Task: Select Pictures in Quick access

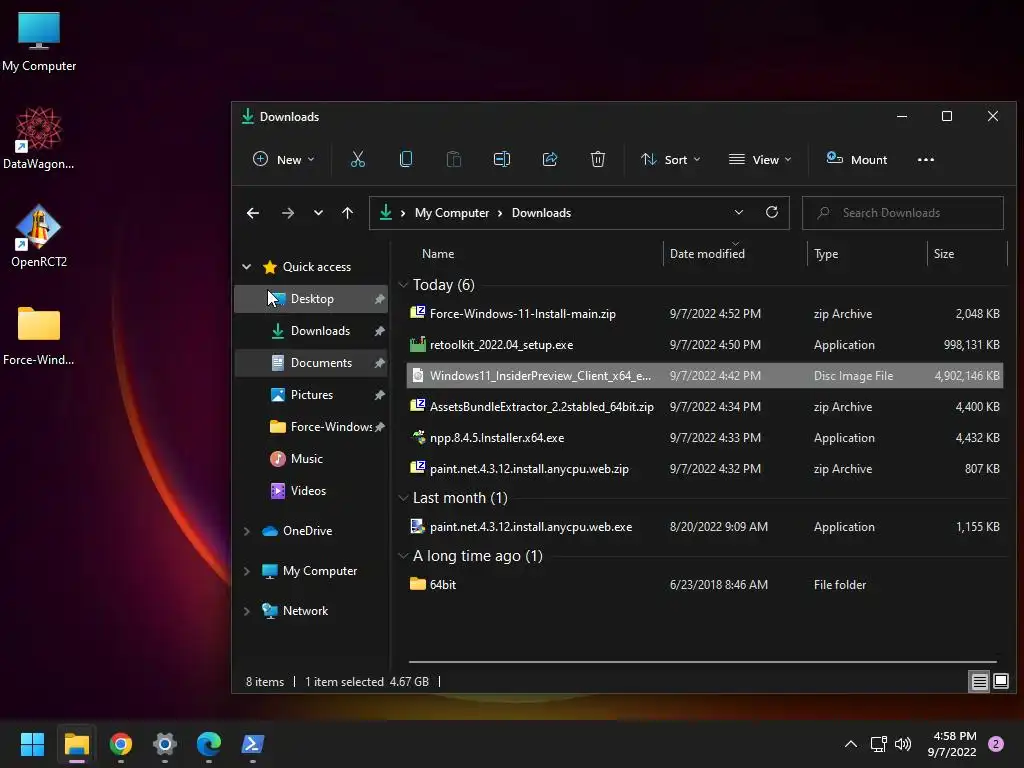Action: (311, 395)
